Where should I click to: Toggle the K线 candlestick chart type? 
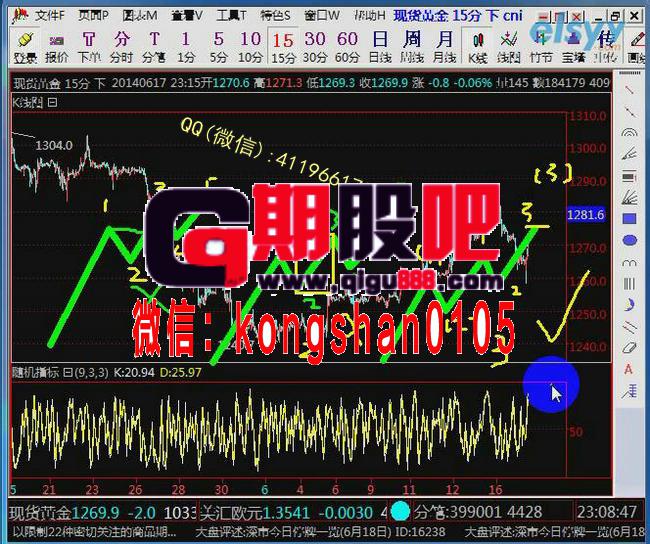click(x=478, y=48)
